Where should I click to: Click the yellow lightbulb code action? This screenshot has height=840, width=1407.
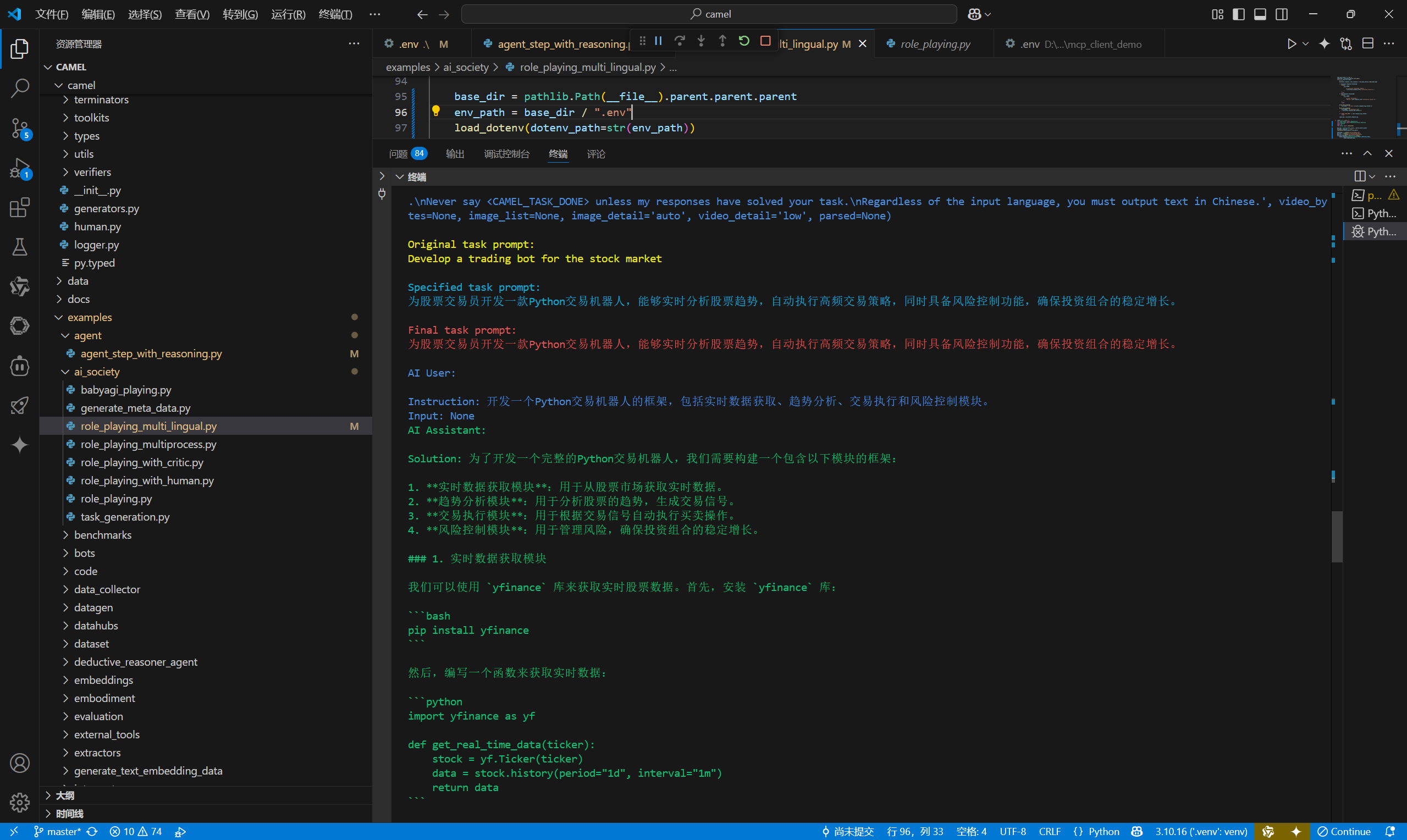pyautogui.click(x=436, y=111)
